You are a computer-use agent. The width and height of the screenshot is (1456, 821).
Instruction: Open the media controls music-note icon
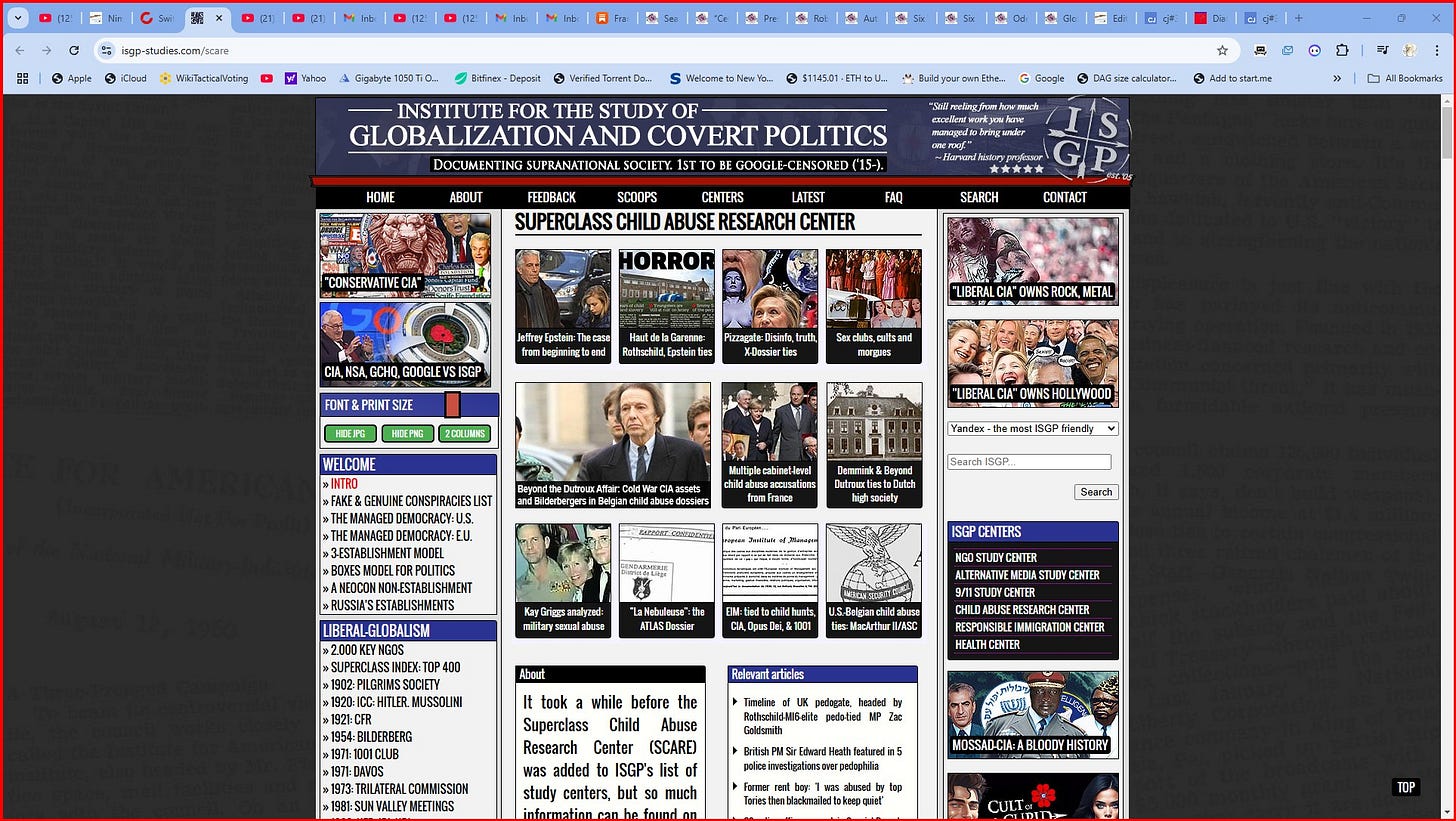(1382, 50)
